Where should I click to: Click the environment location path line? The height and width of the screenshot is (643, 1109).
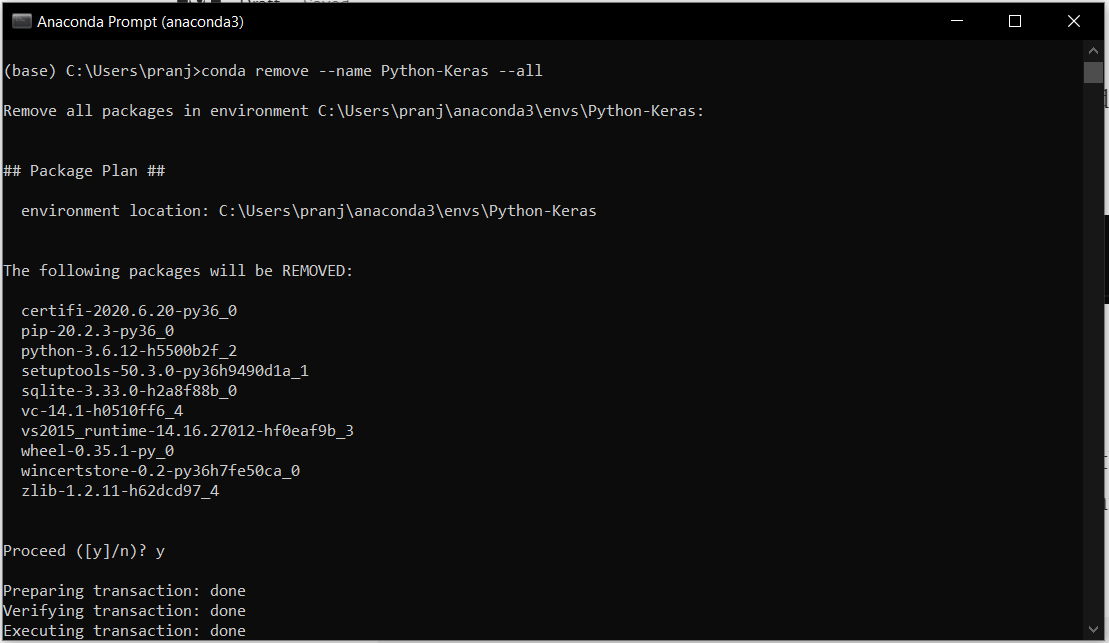308,211
